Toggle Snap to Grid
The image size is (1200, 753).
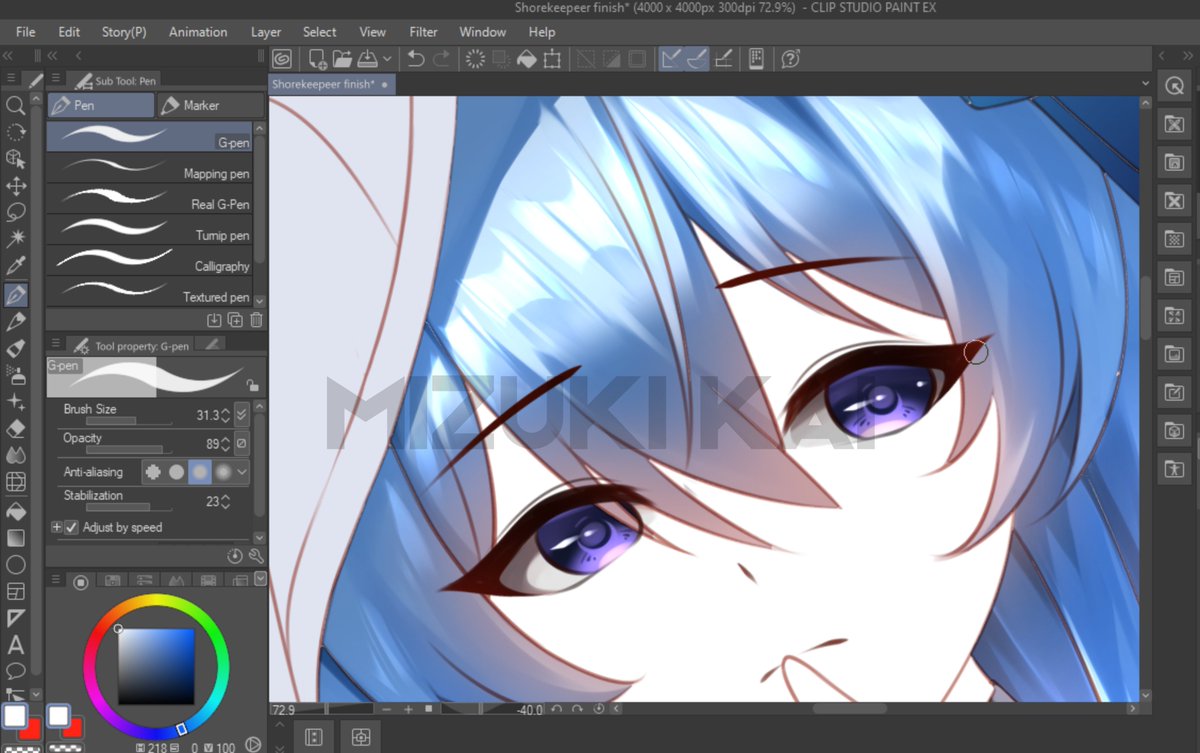click(x=724, y=59)
